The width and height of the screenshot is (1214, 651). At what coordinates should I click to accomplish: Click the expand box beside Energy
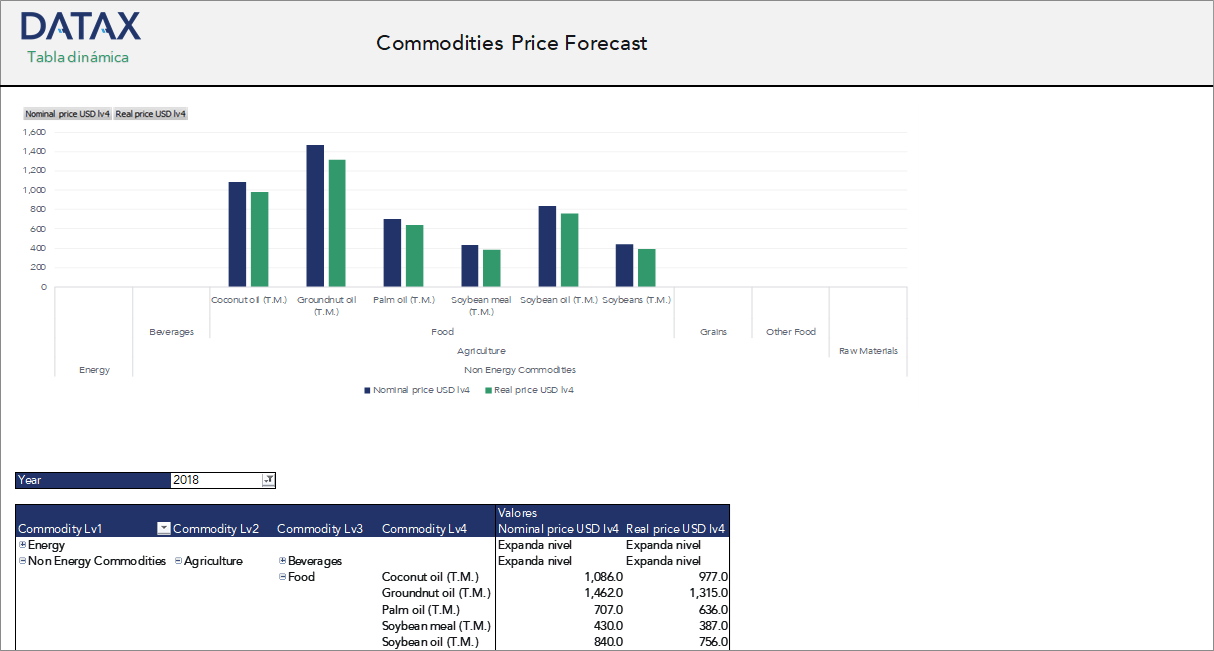[21, 544]
